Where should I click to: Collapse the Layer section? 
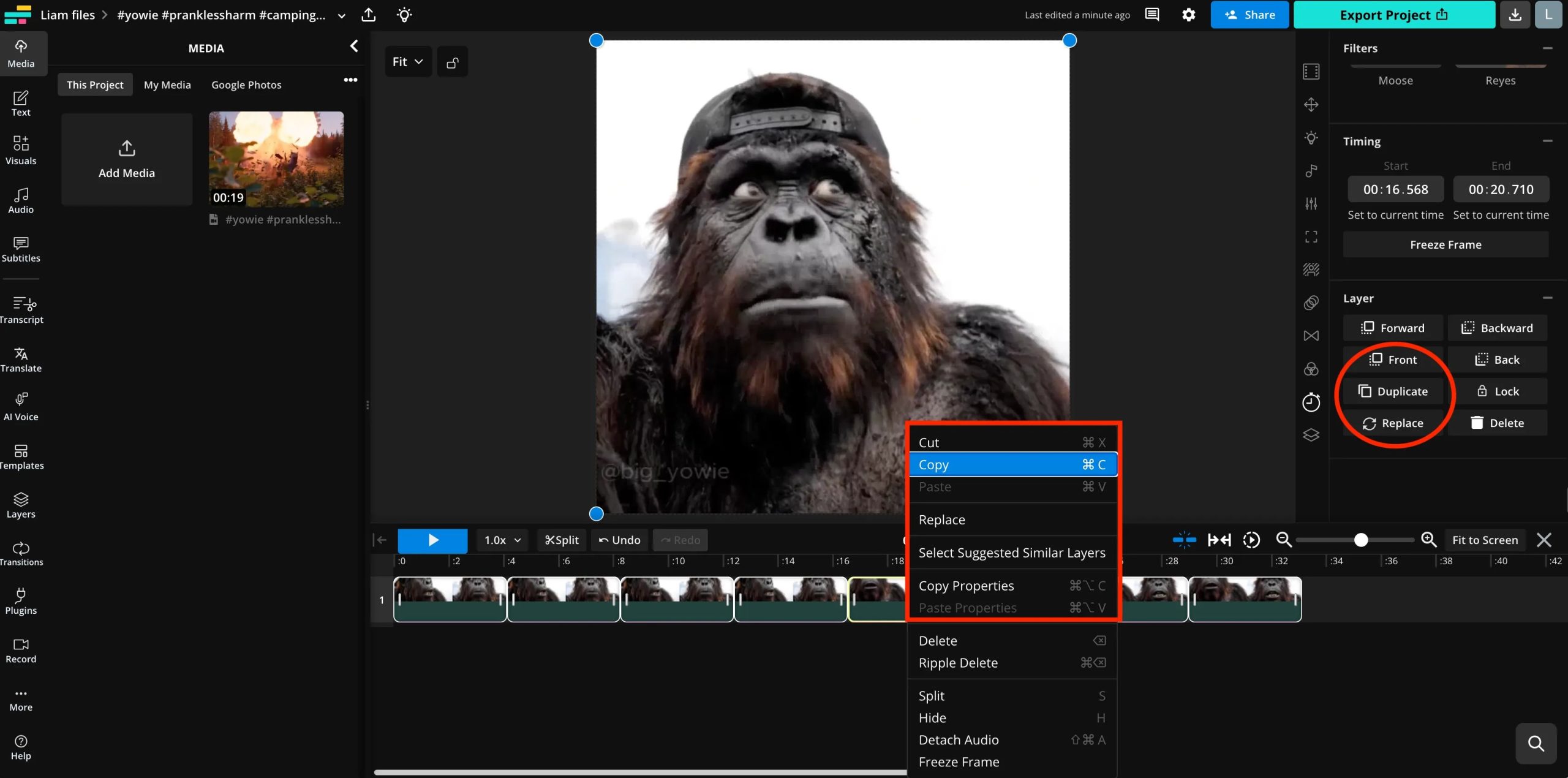(x=1547, y=298)
